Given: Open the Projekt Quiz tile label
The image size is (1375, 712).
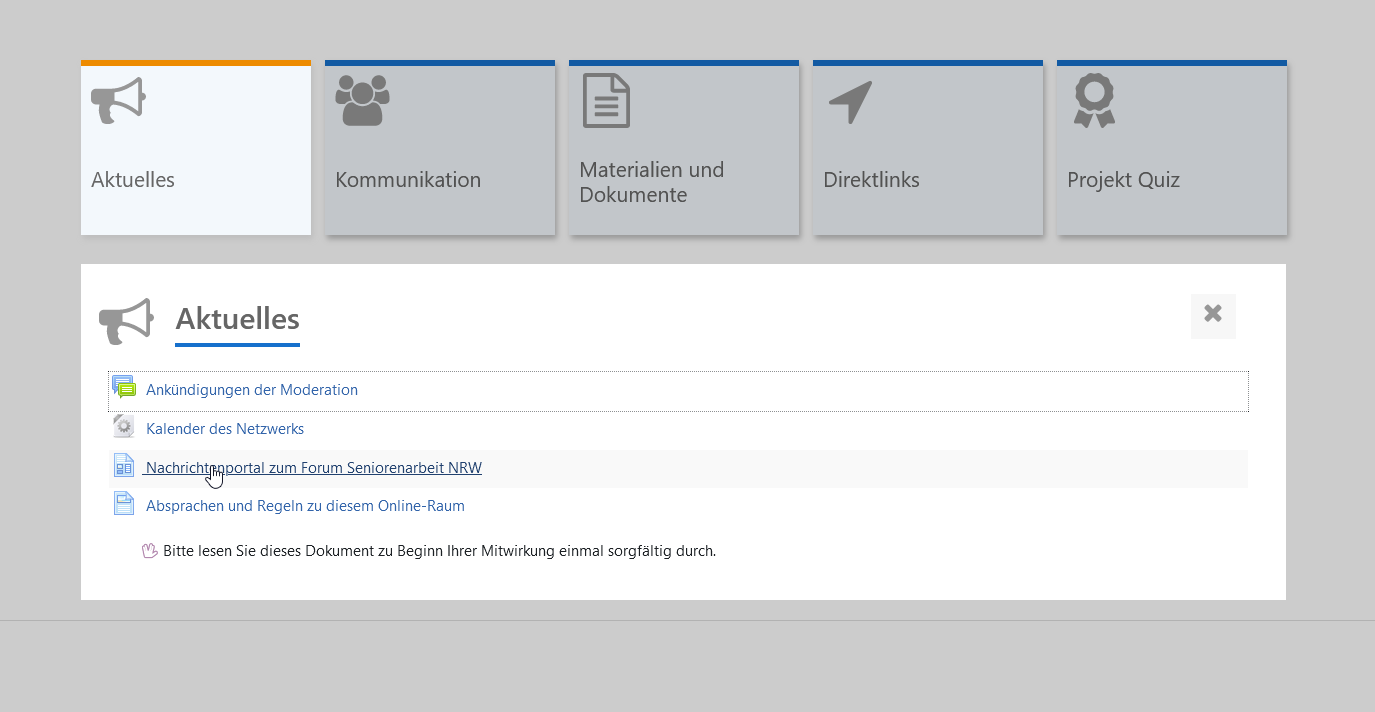Looking at the screenshot, I should click(x=1123, y=180).
